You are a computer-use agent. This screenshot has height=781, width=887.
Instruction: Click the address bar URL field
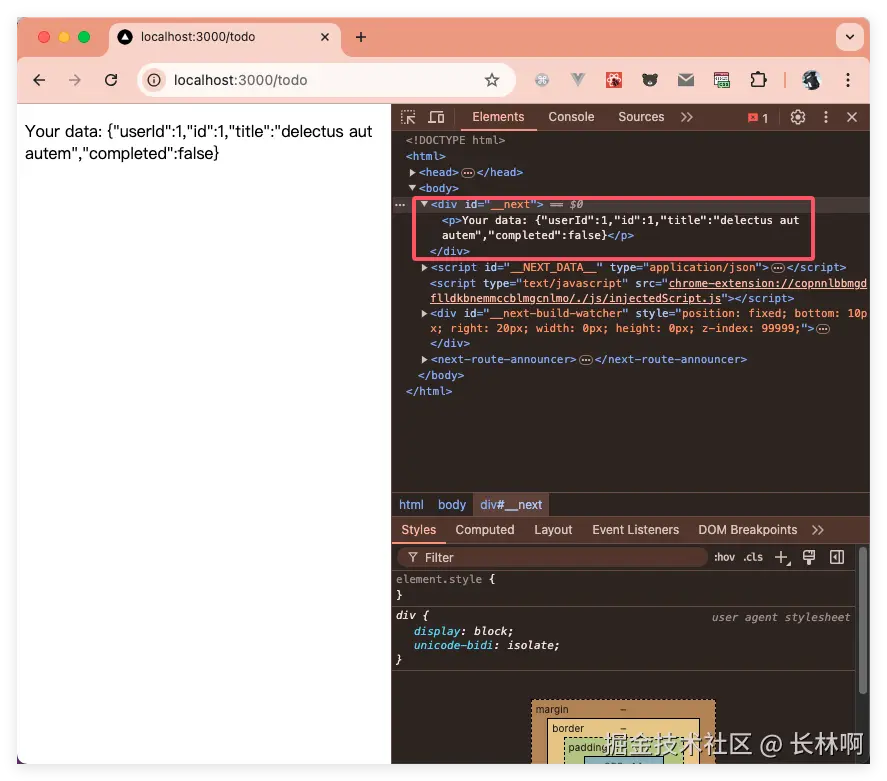click(x=326, y=80)
